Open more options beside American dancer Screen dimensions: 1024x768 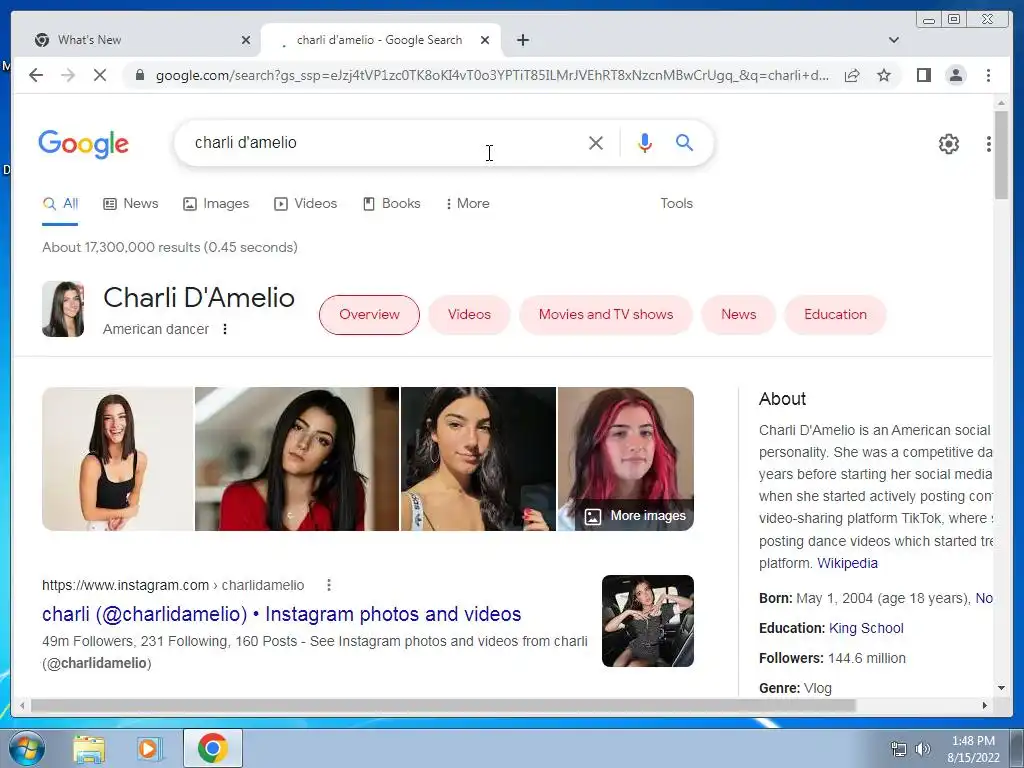pyautogui.click(x=225, y=329)
